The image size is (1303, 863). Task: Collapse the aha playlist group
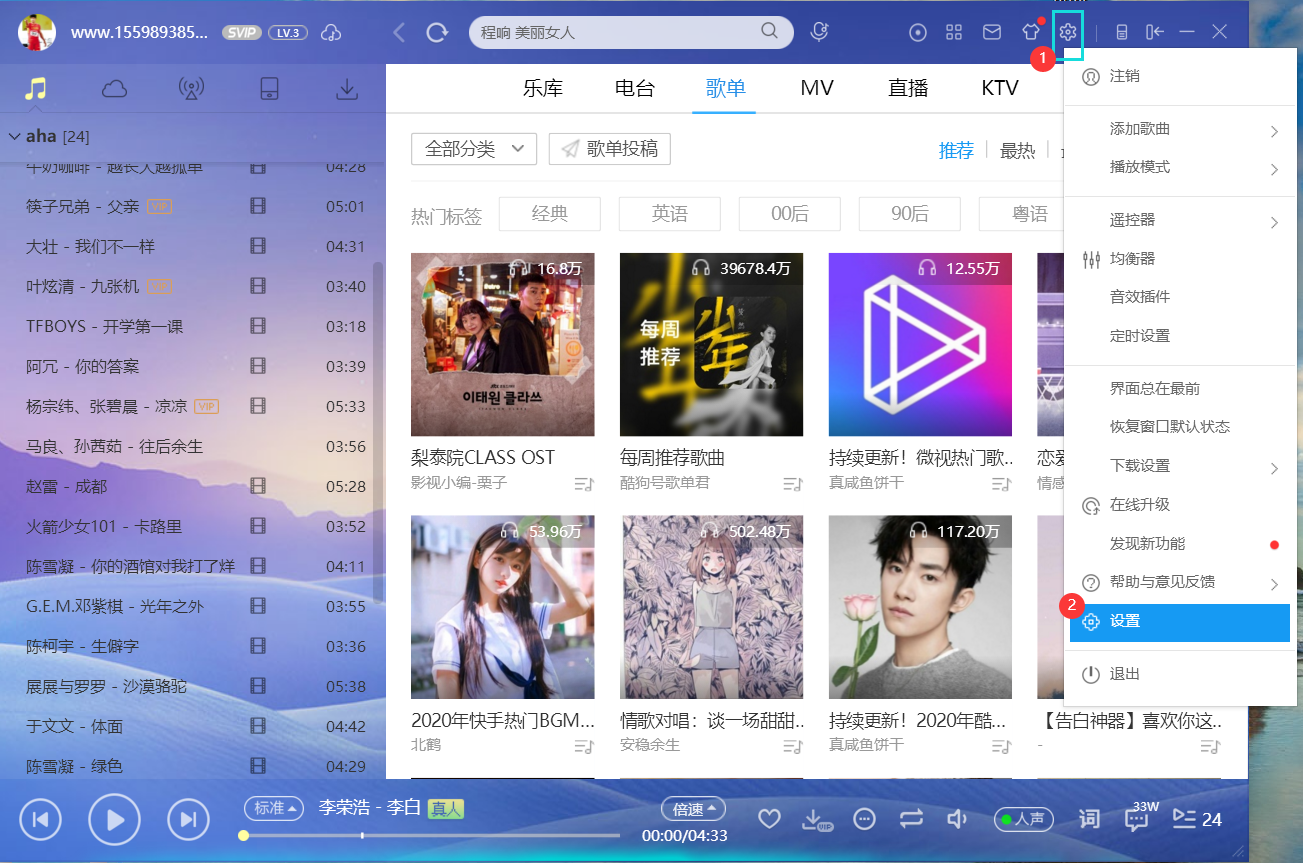tap(14, 136)
